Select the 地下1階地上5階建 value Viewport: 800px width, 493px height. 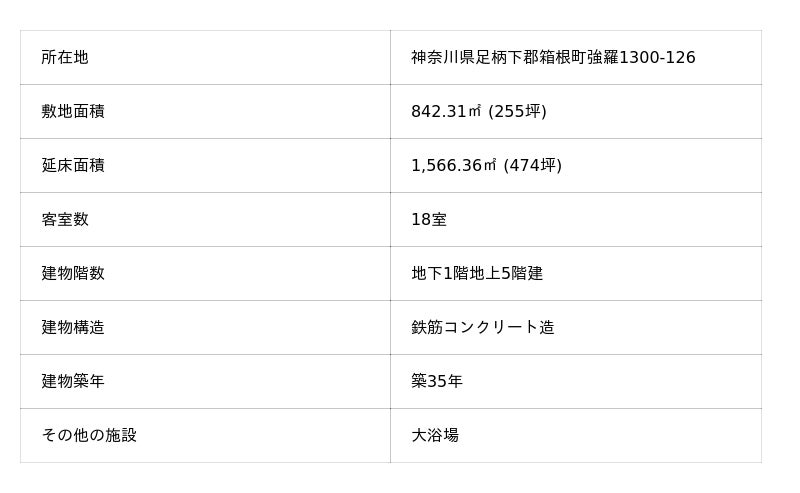coord(477,274)
